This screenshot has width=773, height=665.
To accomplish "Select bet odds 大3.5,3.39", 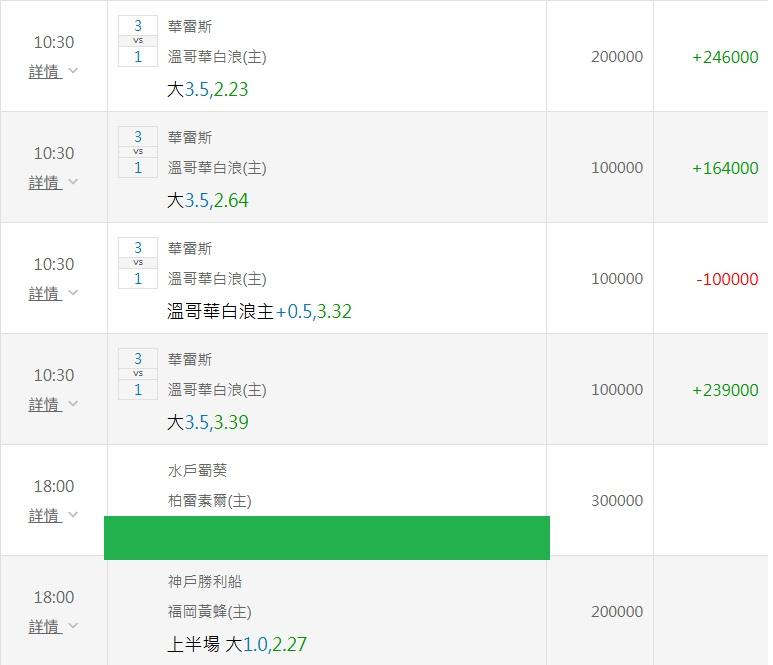I will [208, 422].
